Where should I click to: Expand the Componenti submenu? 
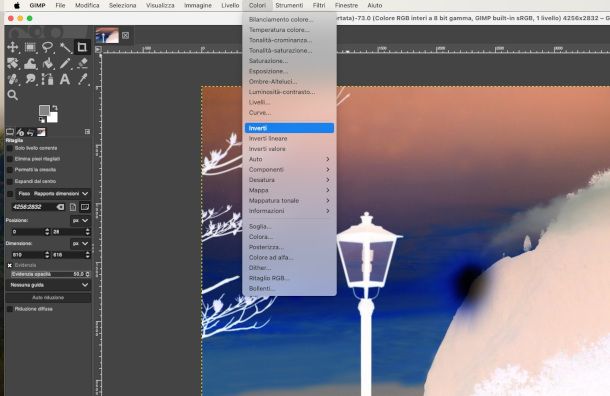289,170
